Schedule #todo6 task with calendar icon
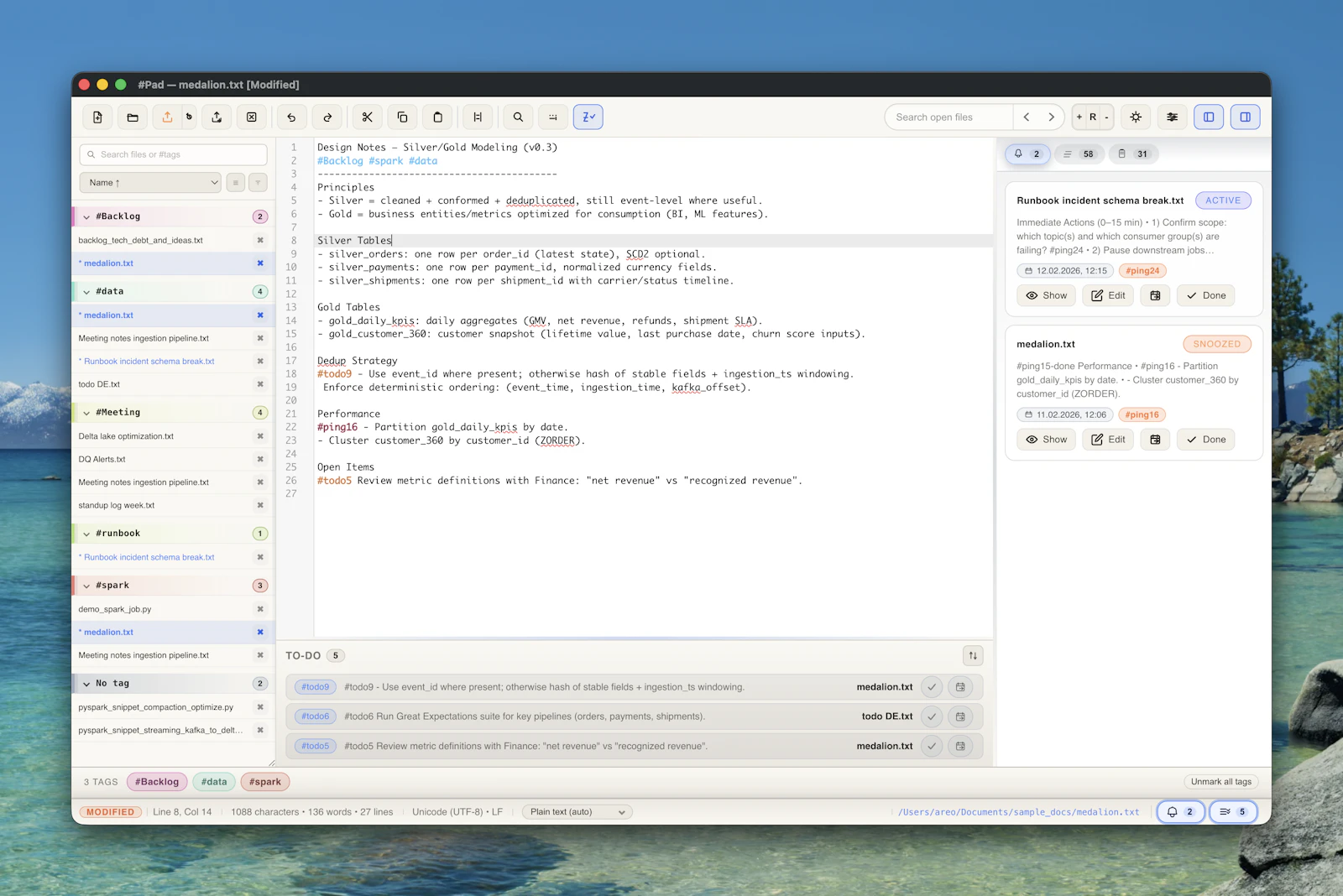This screenshot has width=1343, height=896. (960, 716)
